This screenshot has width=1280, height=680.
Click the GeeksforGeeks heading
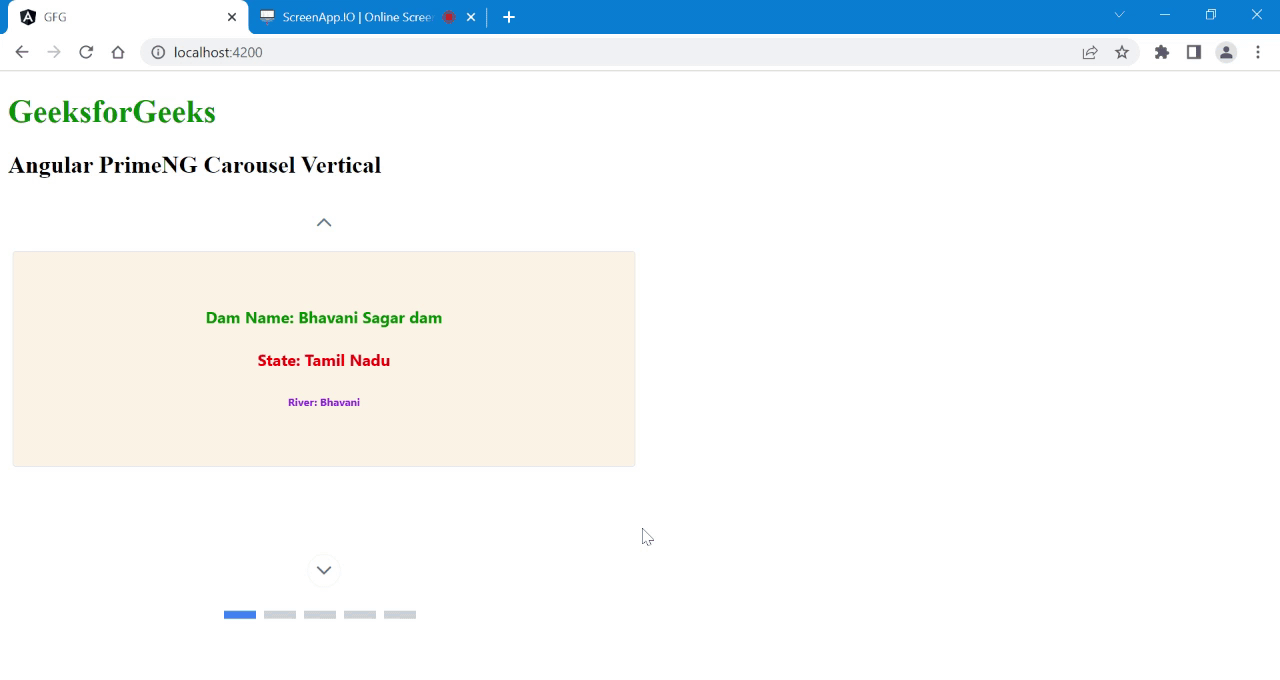pos(111,111)
